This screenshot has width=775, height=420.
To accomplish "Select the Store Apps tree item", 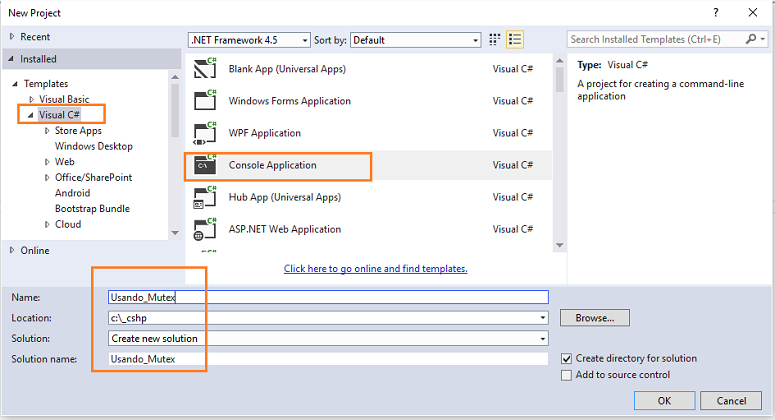I will pyautogui.click(x=78, y=130).
